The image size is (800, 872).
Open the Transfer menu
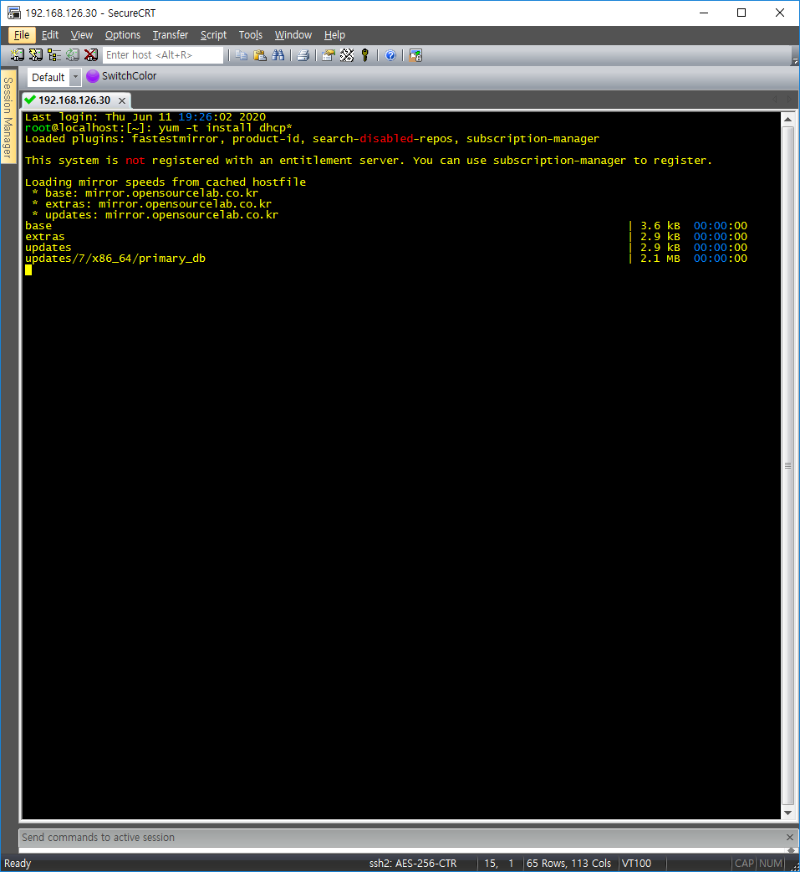point(170,35)
